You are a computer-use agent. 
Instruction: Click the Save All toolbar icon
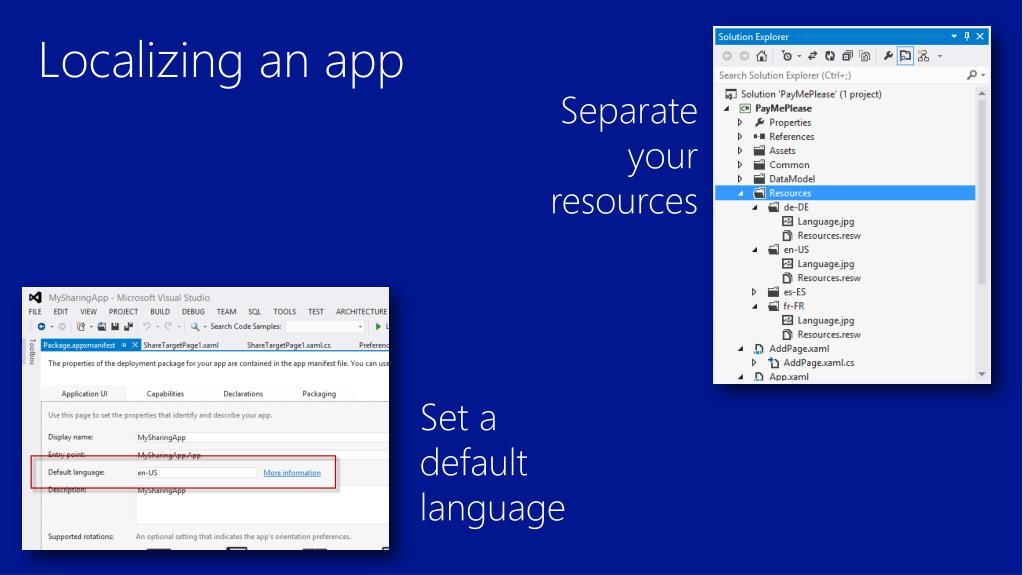tap(129, 326)
